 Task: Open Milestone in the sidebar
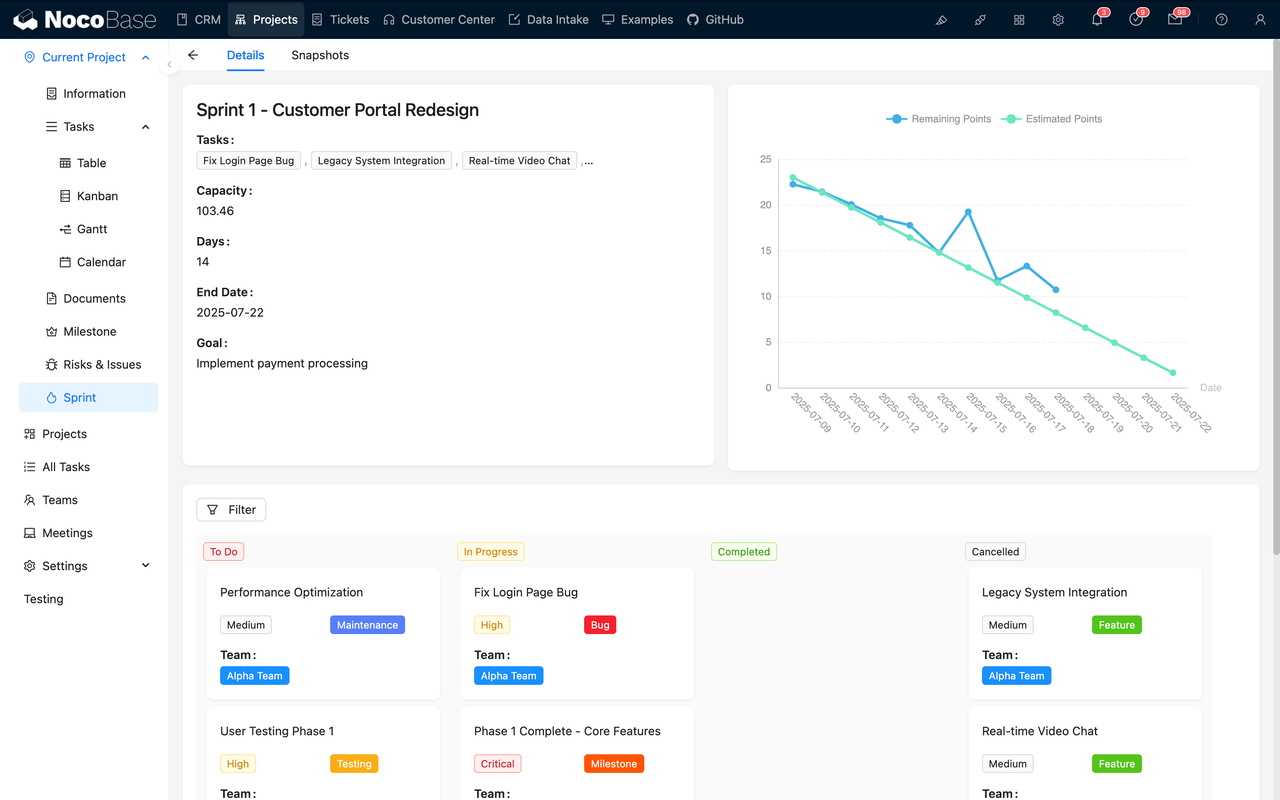[88, 331]
